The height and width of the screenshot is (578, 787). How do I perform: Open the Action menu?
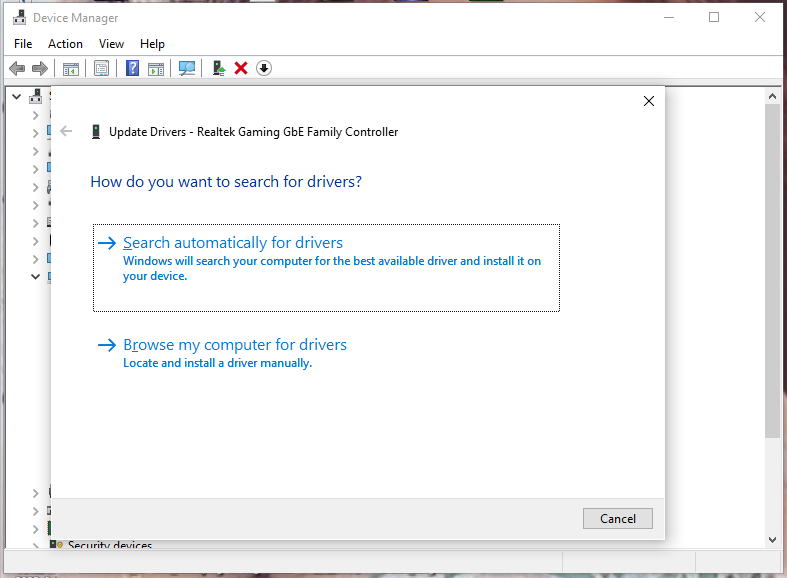coord(65,44)
